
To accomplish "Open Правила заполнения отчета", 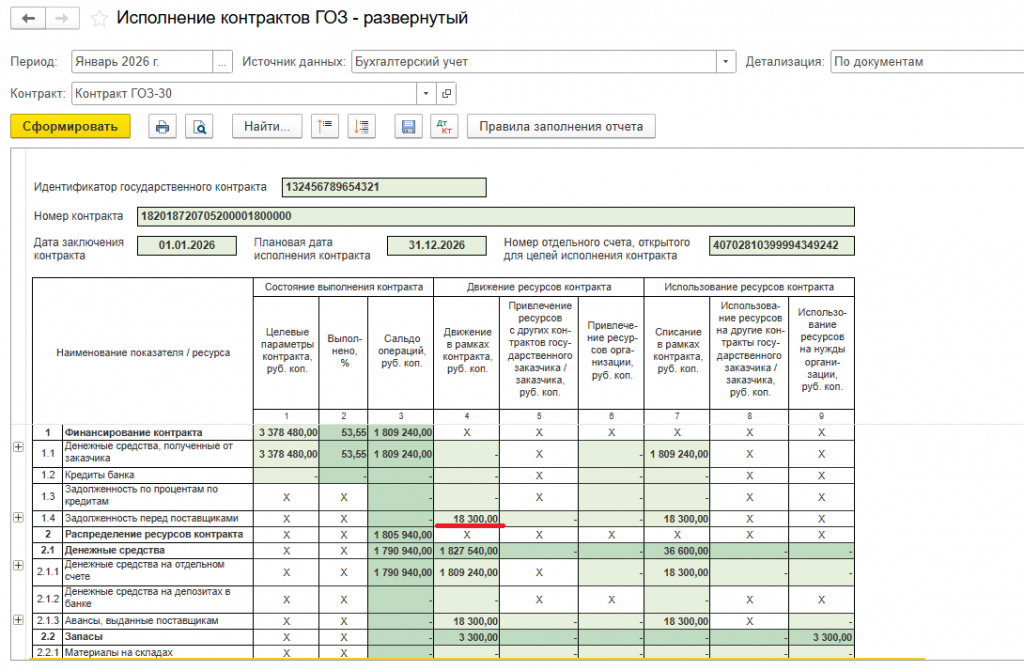I will click(x=561, y=127).
